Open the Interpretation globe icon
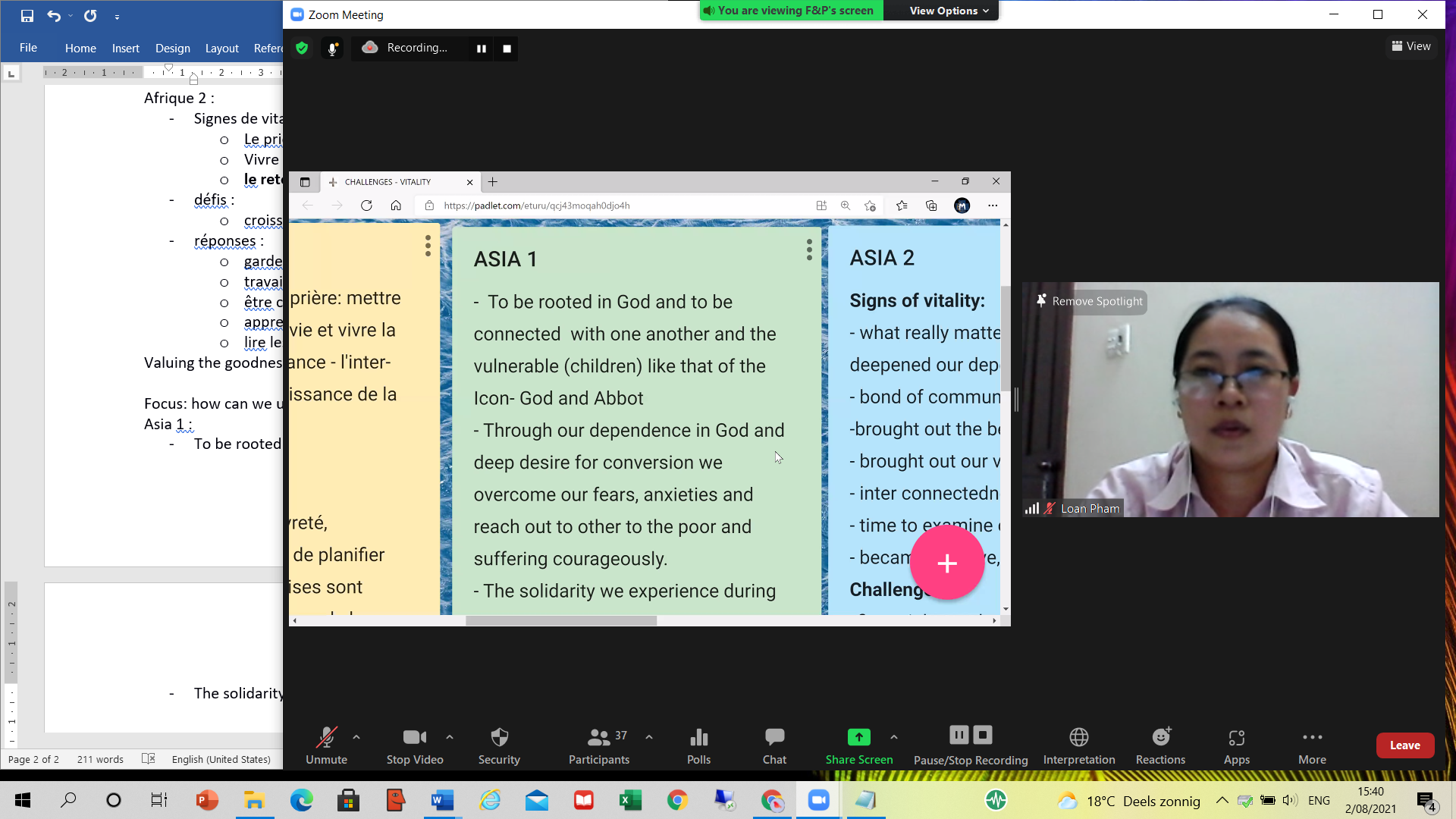 tap(1079, 745)
